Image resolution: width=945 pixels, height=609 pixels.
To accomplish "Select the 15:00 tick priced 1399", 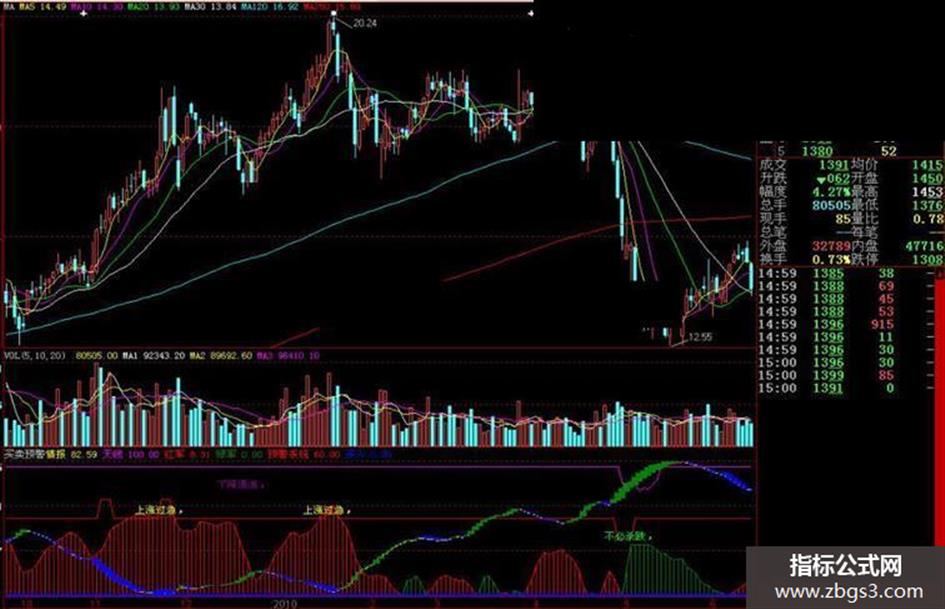I will tap(826, 375).
